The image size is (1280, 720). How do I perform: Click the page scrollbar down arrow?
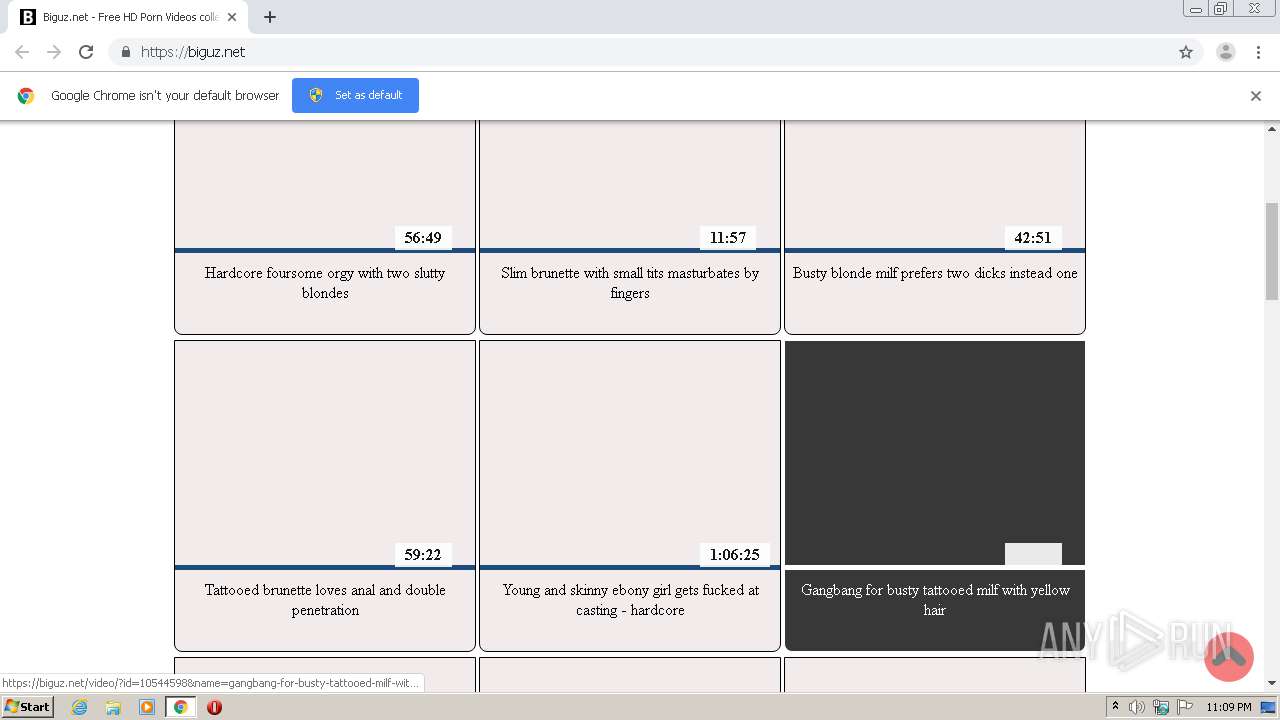pyautogui.click(x=1272, y=683)
